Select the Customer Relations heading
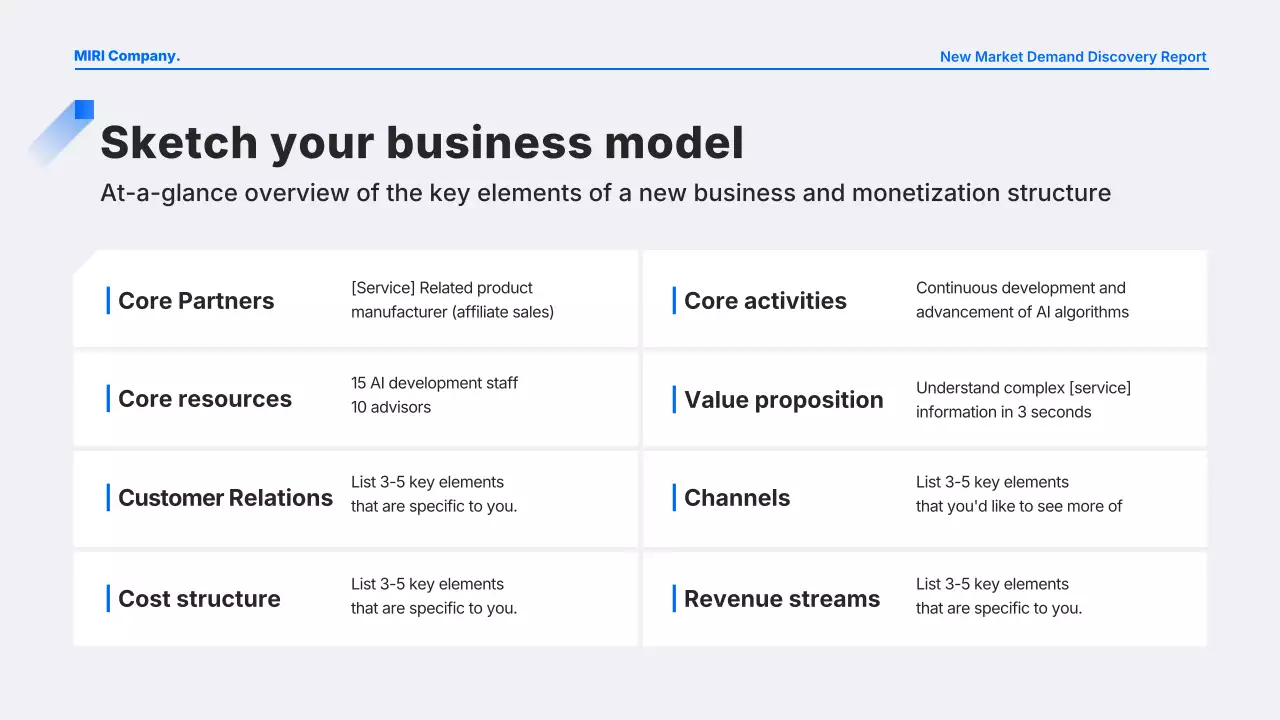The height and width of the screenshot is (720, 1280). [x=225, y=498]
